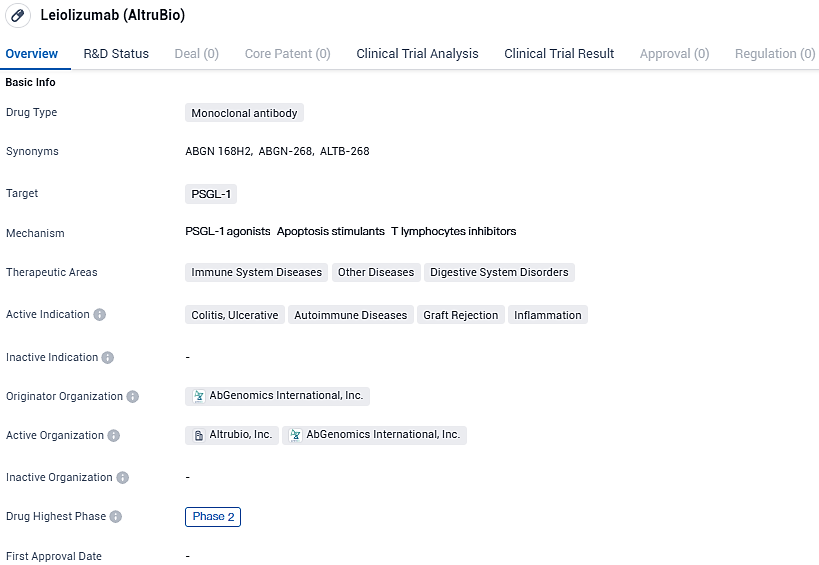
Task: Select the Overview tab
Action: [32, 54]
